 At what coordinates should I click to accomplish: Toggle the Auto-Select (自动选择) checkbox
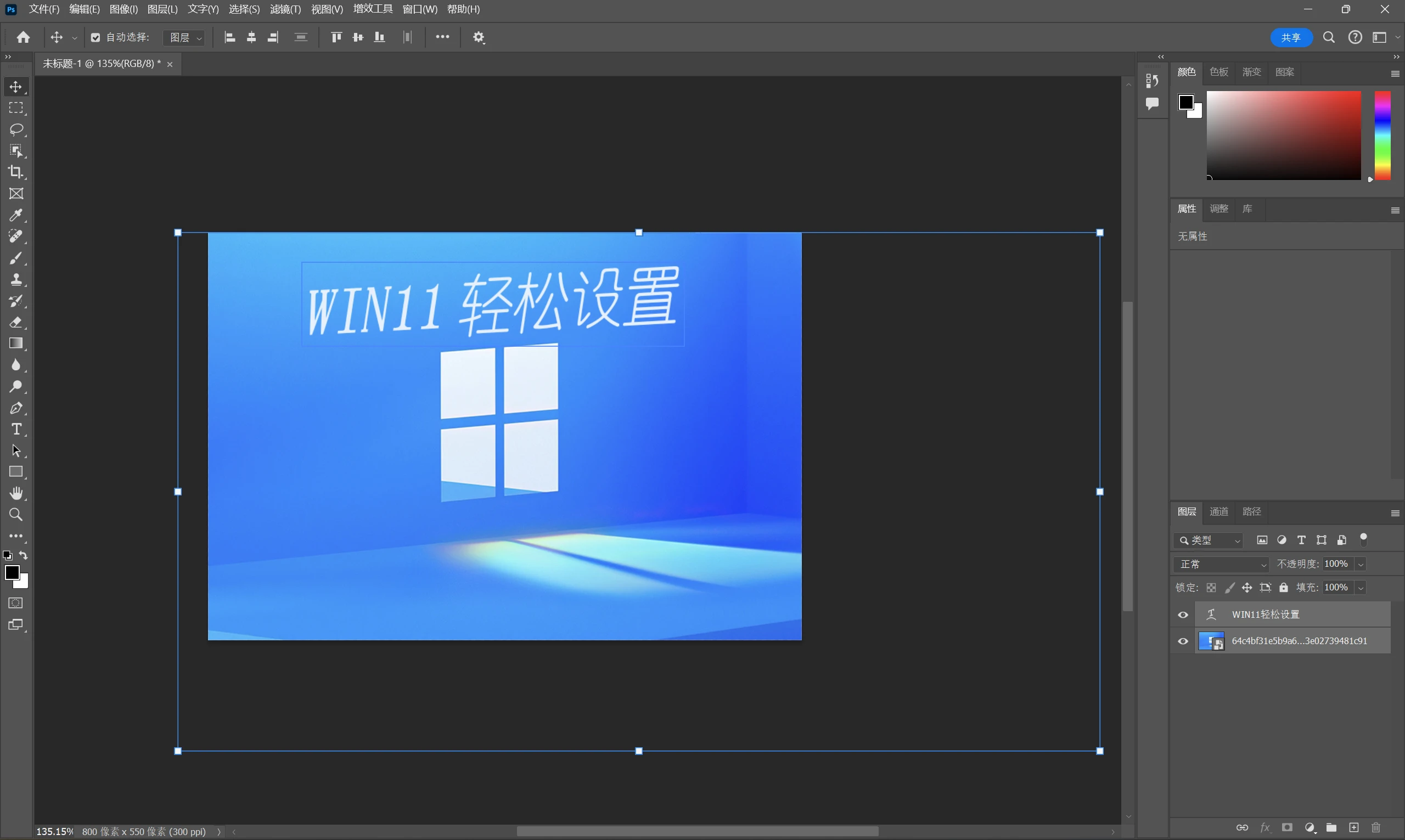click(x=95, y=37)
